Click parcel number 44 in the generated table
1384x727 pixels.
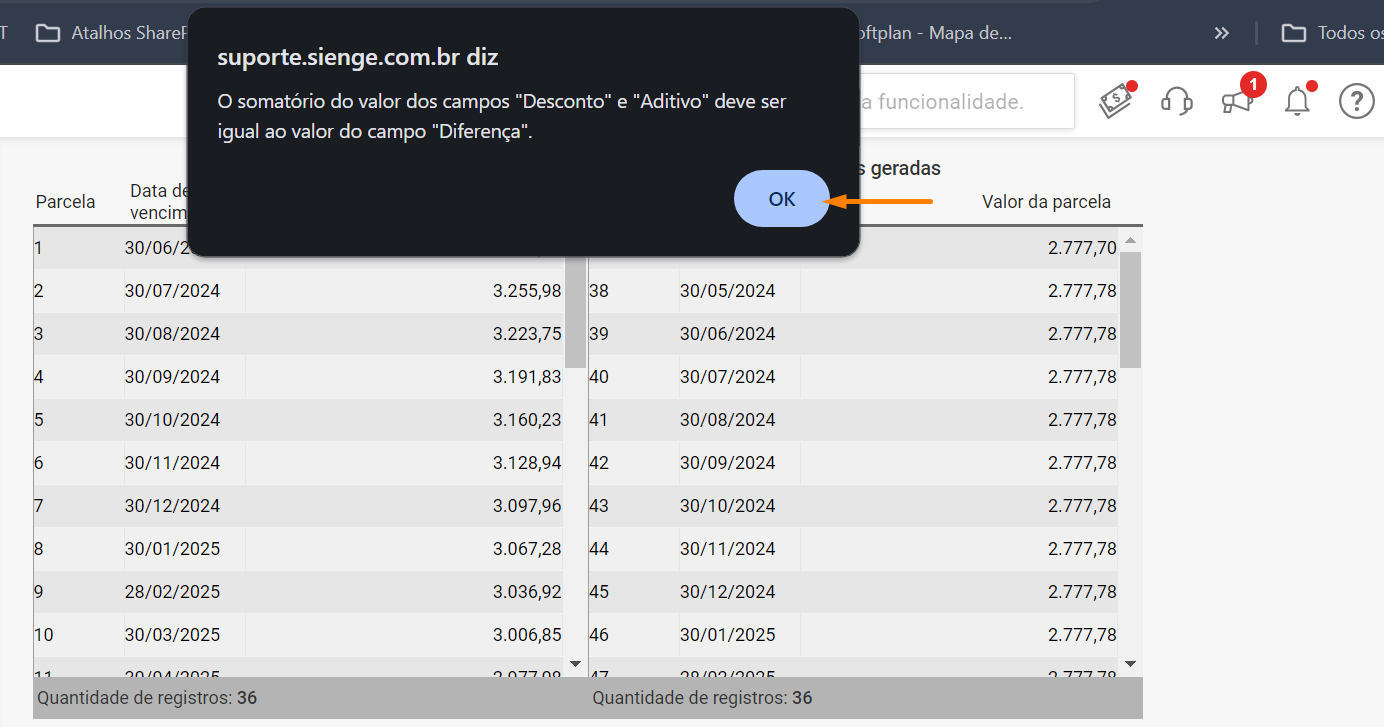coord(599,549)
